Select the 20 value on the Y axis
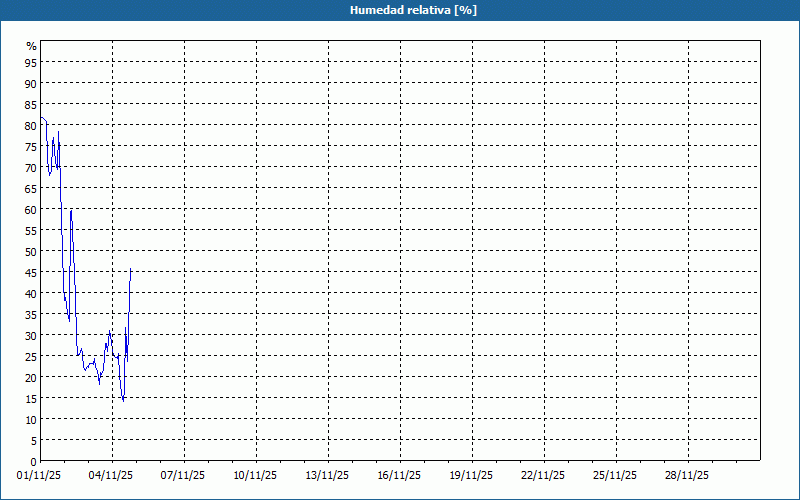Image resolution: width=800 pixels, height=500 pixels. point(31,378)
